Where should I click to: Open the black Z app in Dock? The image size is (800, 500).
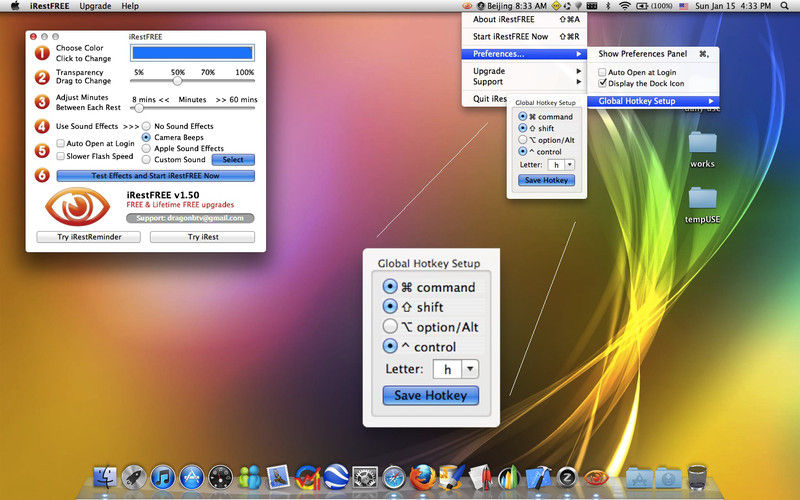(567, 478)
